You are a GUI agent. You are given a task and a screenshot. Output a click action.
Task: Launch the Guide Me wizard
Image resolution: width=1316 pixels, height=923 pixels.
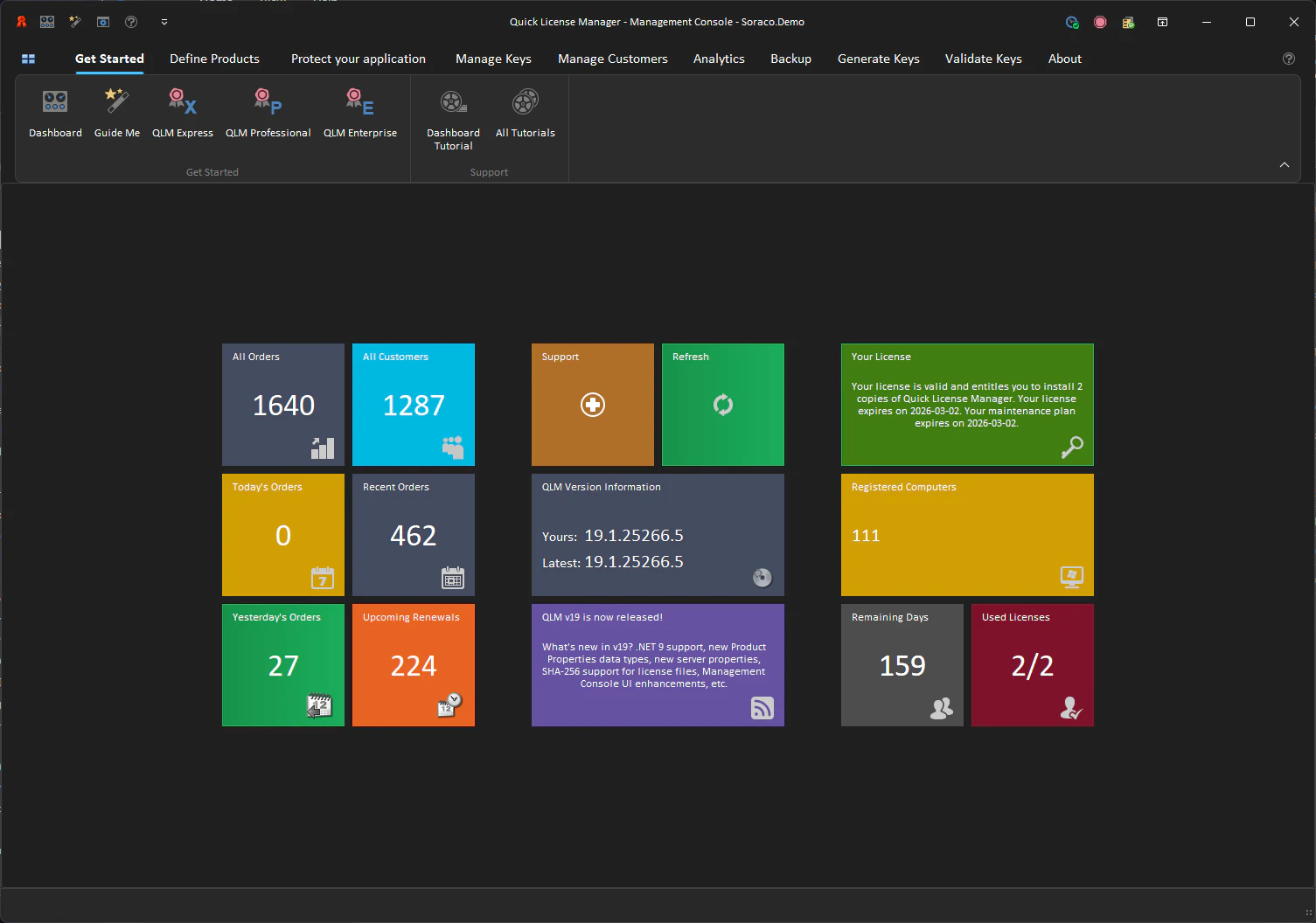coord(116,112)
